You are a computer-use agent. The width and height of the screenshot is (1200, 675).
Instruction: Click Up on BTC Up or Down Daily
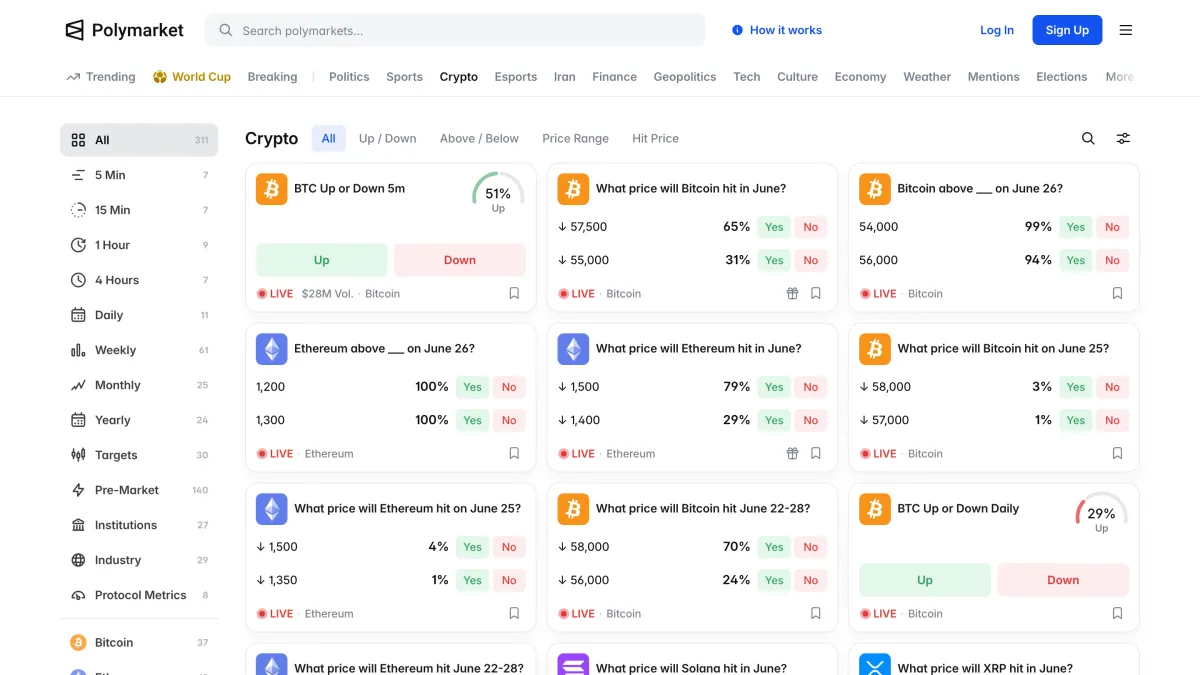pyautogui.click(x=925, y=580)
